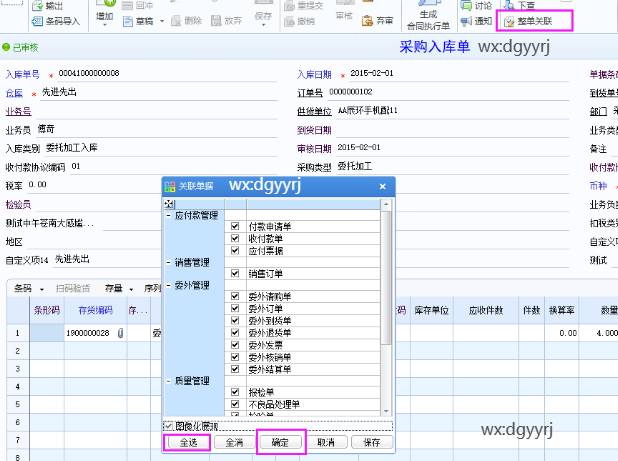Image resolution: width=618 pixels, height=461 pixels.
Task: Collapse the 委外管理 tree group
Action: pyautogui.click(x=167, y=286)
